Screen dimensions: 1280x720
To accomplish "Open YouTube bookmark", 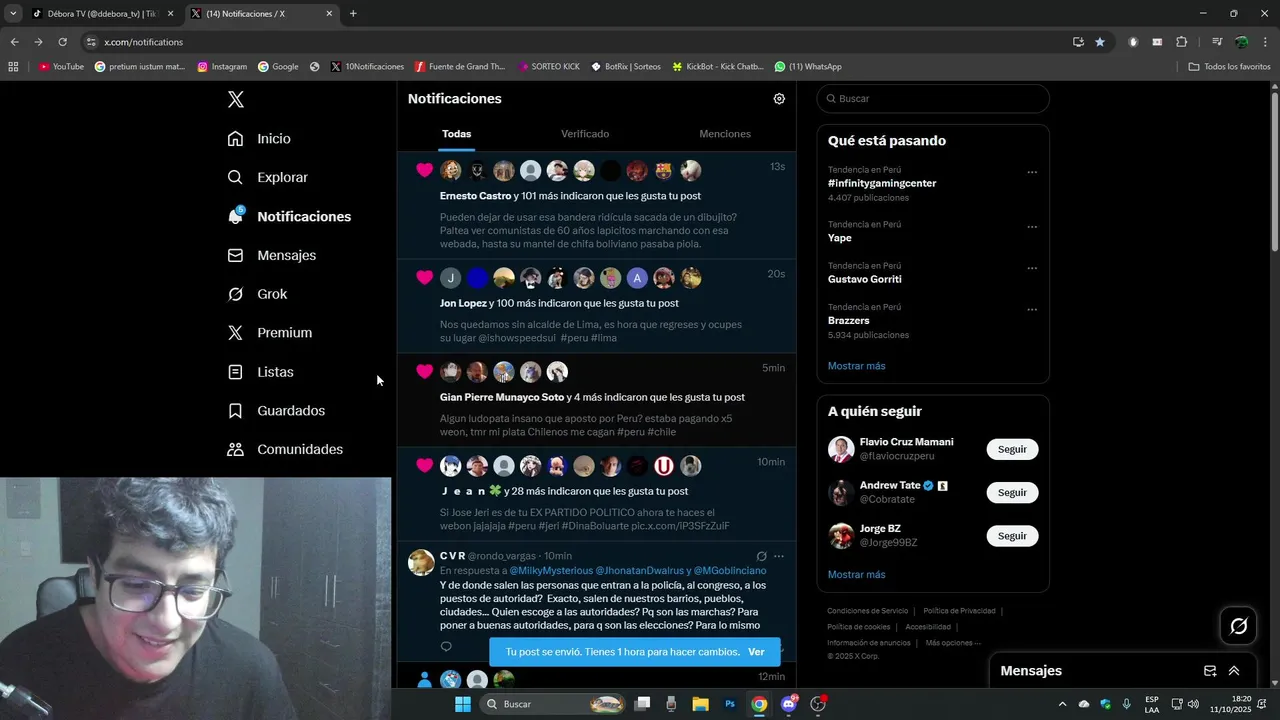I will (x=61, y=67).
